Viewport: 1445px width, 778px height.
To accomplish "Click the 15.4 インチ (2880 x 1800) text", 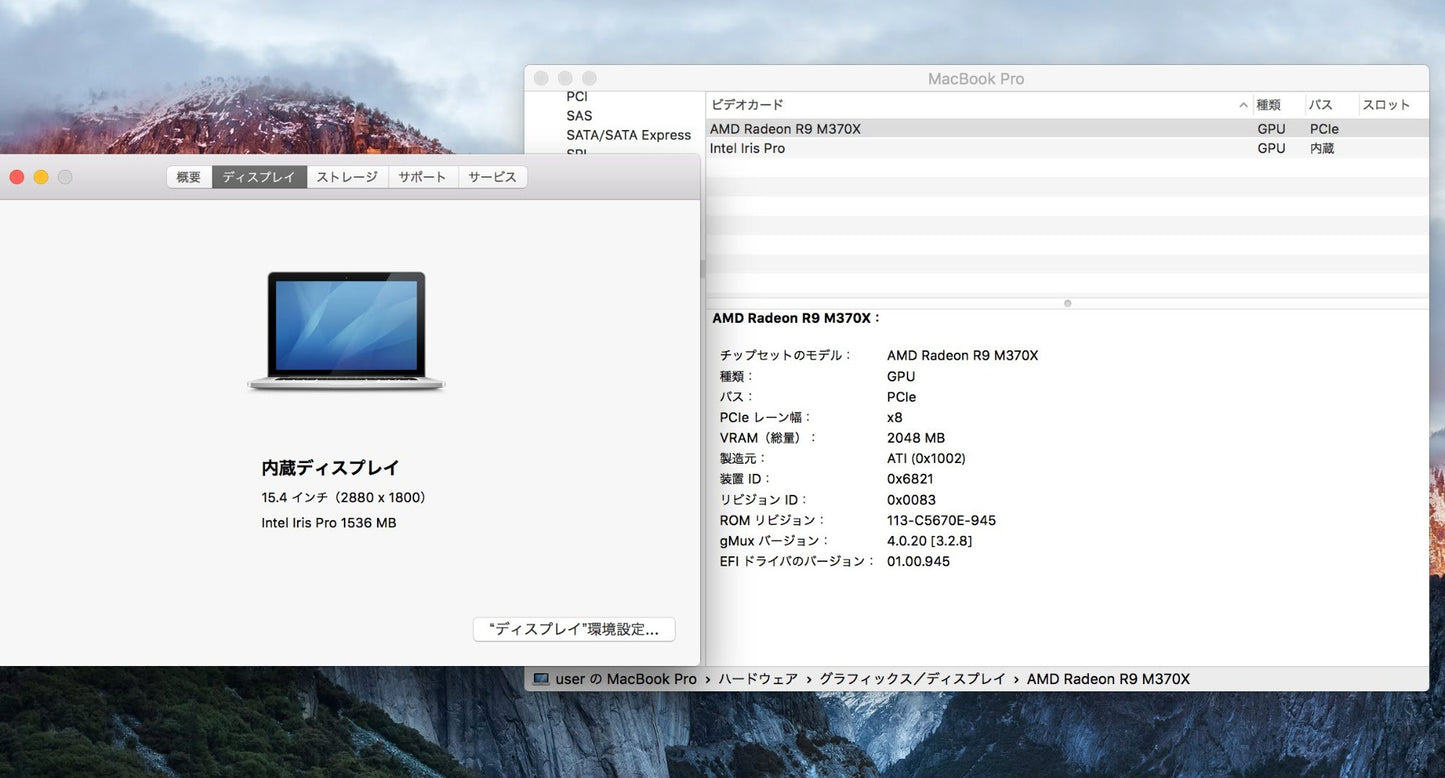I will click(343, 497).
